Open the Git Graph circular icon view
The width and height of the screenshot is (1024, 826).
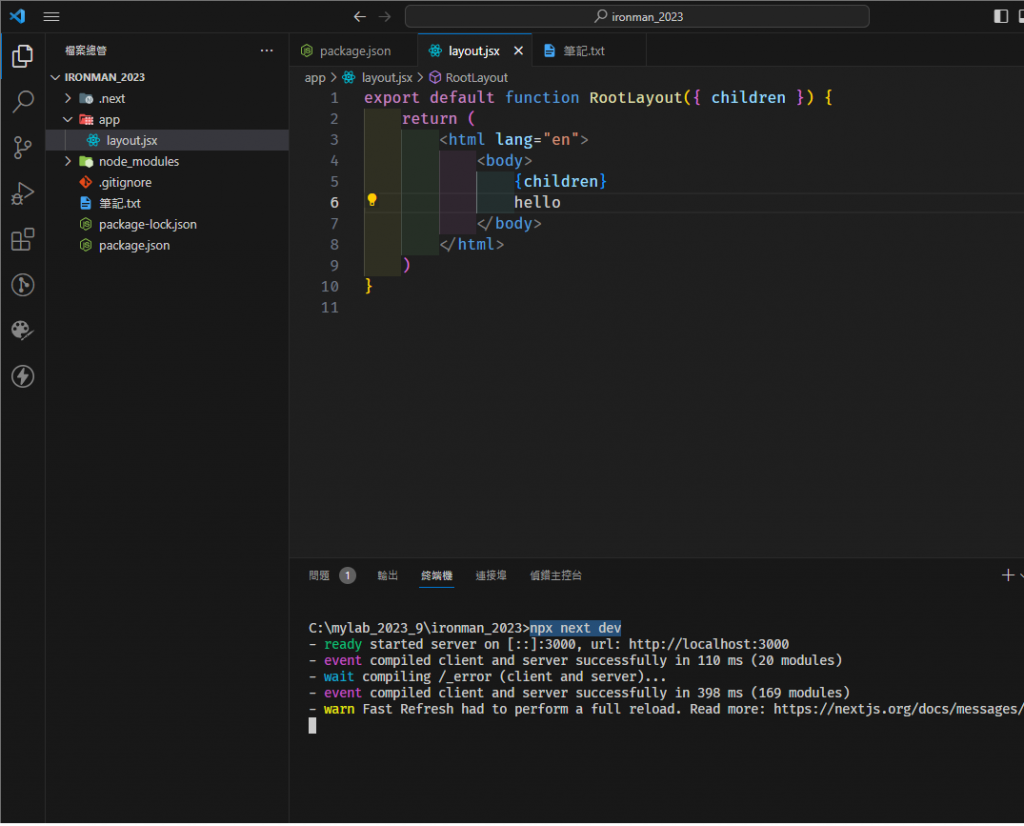(23, 285)
